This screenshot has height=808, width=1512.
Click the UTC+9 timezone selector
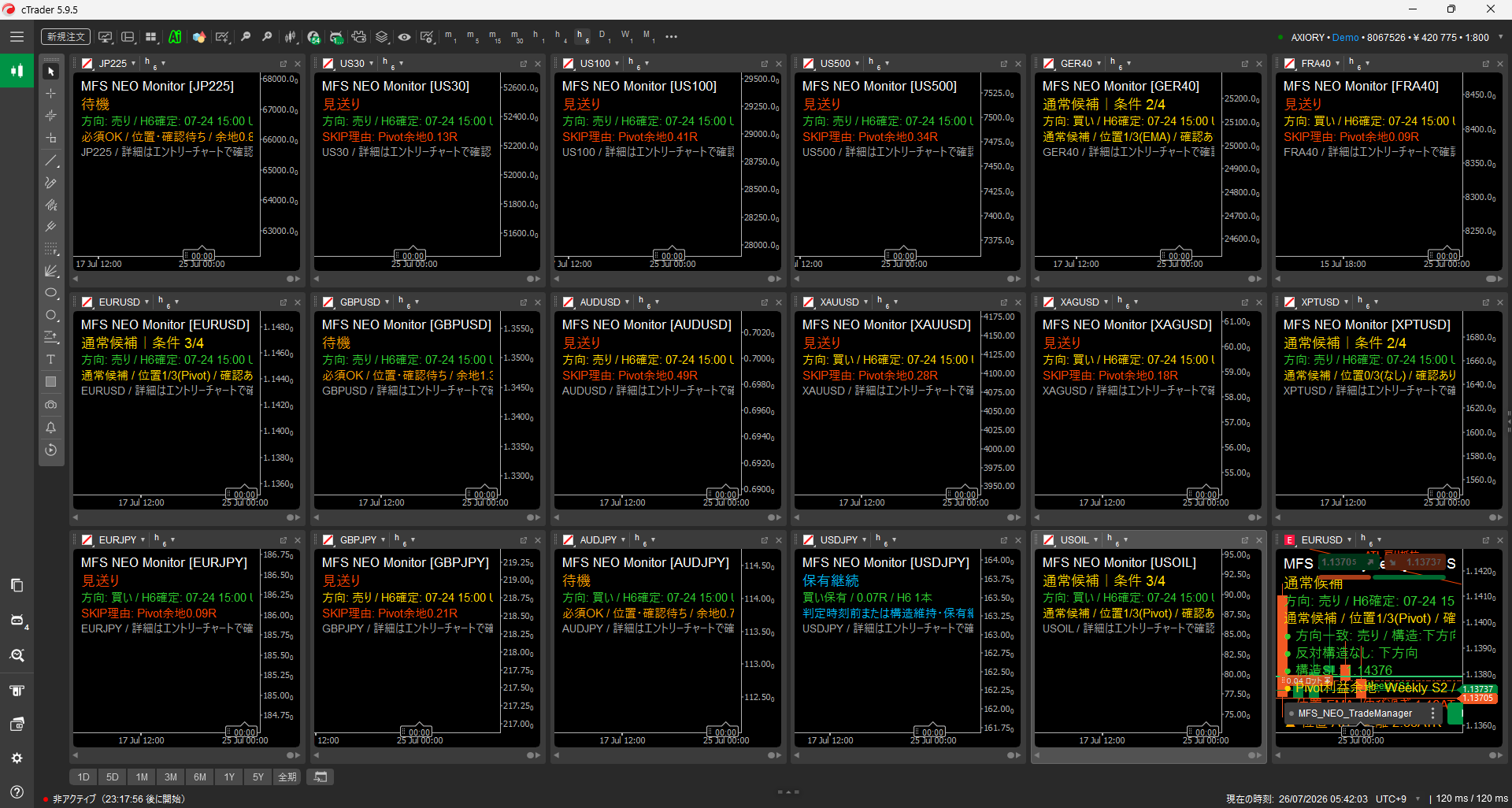click(x=1398, y=799)
